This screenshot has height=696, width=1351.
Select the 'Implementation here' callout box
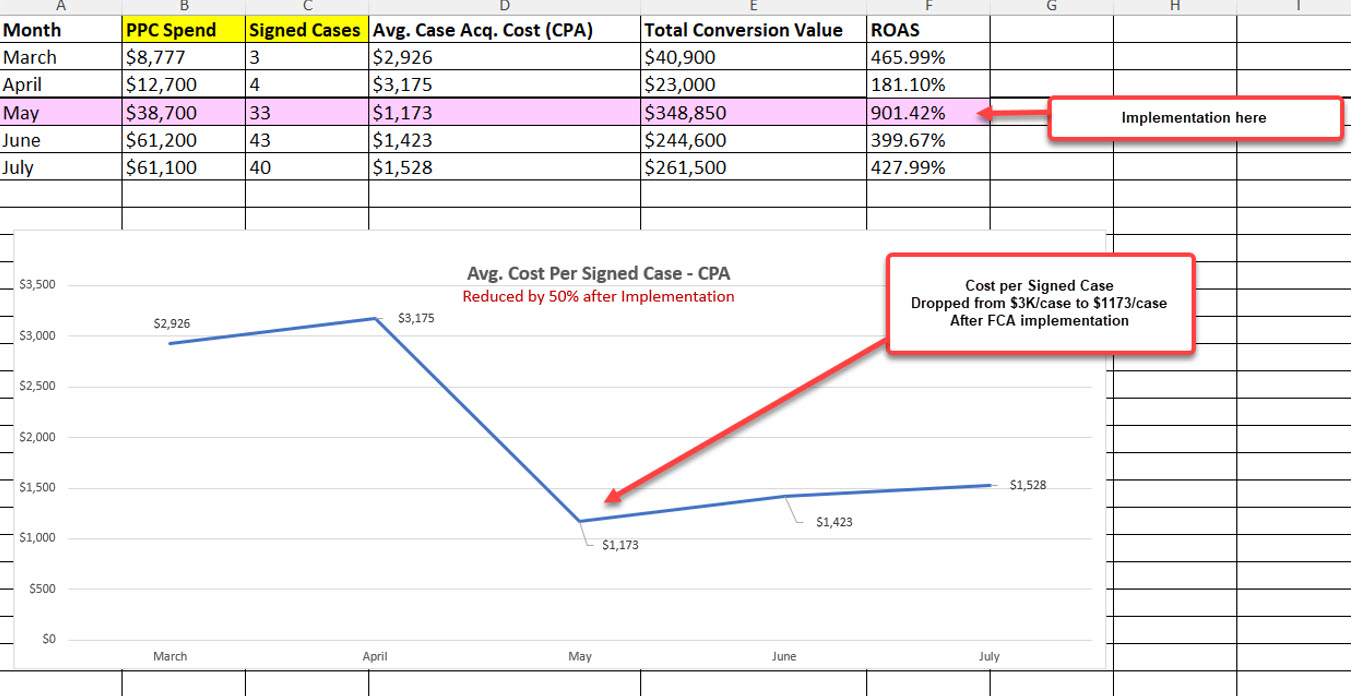click(x=1193, y=118)
